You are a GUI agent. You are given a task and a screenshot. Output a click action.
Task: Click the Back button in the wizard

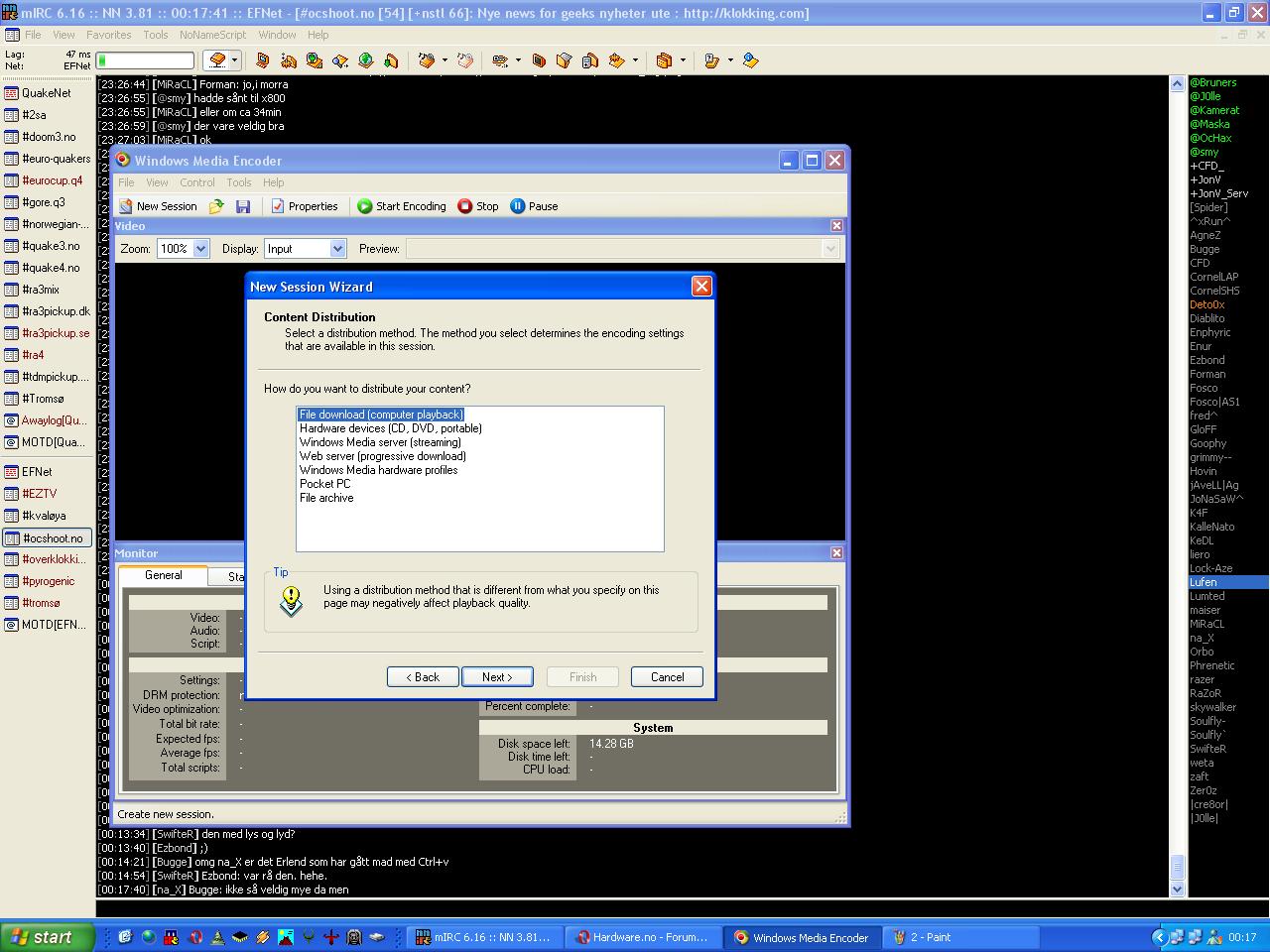(423, 677)
